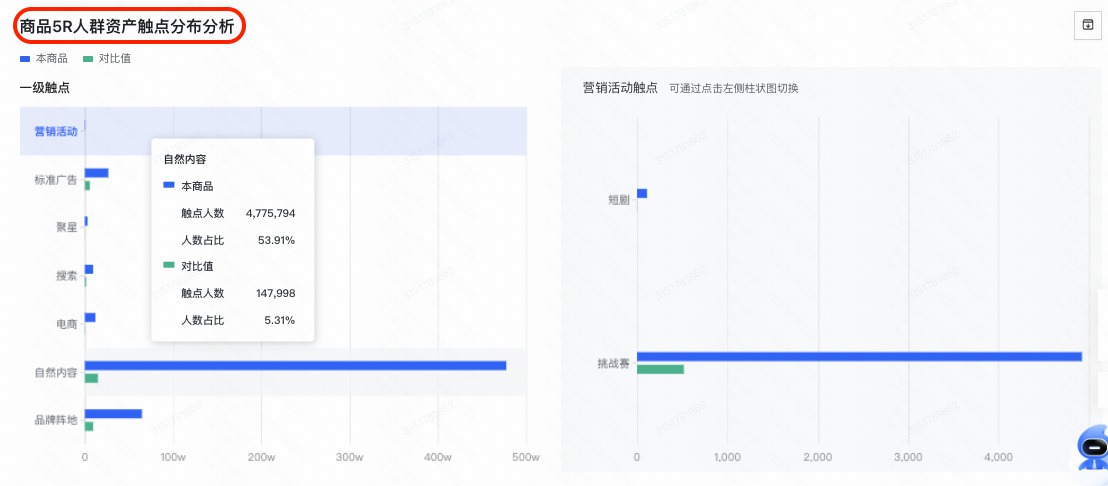Select the 标准广告 category label
This screenshot has height=486, width=1108.
click(56, 179)
